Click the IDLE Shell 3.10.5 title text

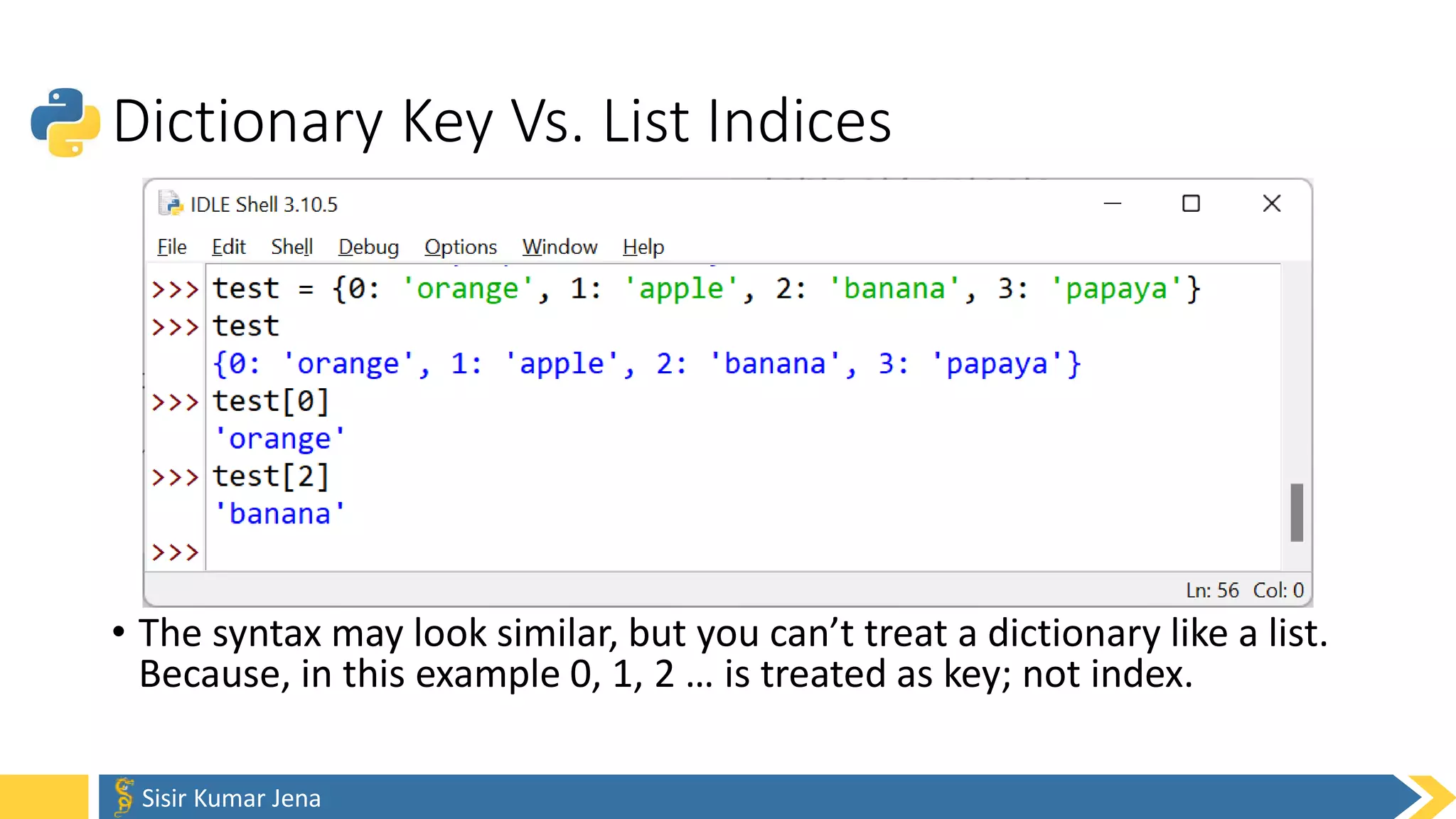[264, 204]
